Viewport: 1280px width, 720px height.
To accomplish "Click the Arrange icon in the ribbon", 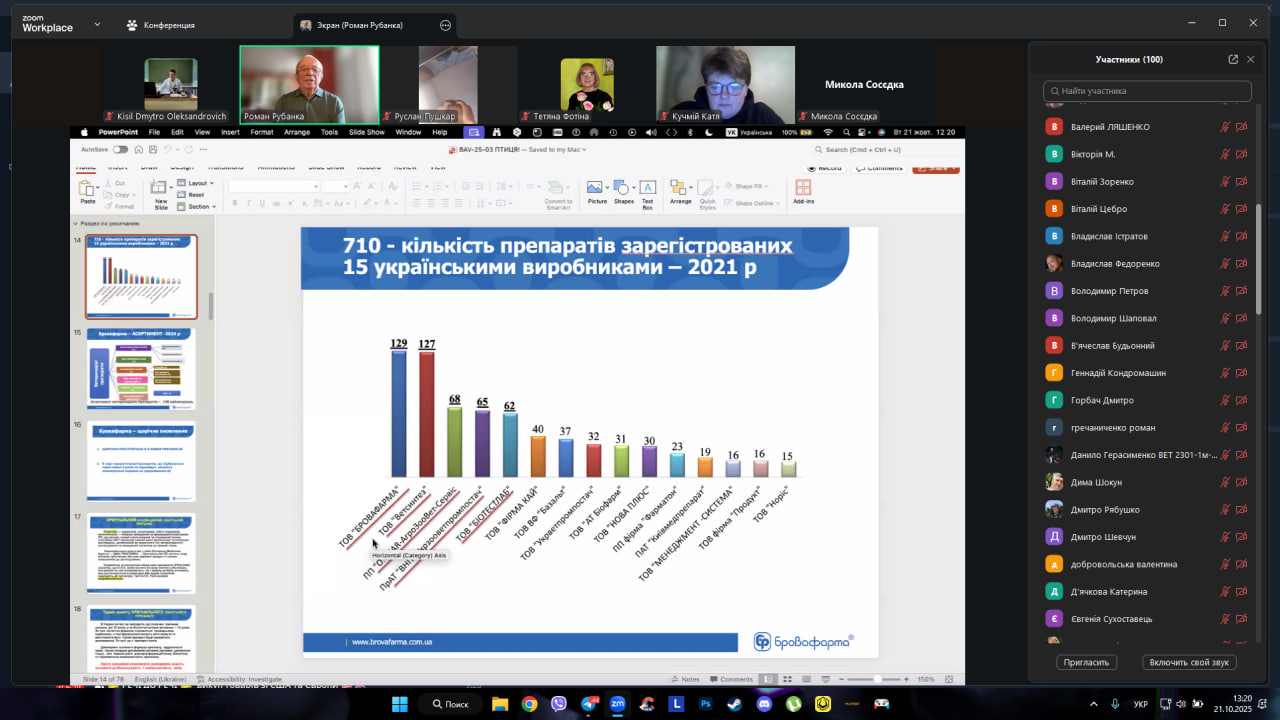I will [680, 188].
